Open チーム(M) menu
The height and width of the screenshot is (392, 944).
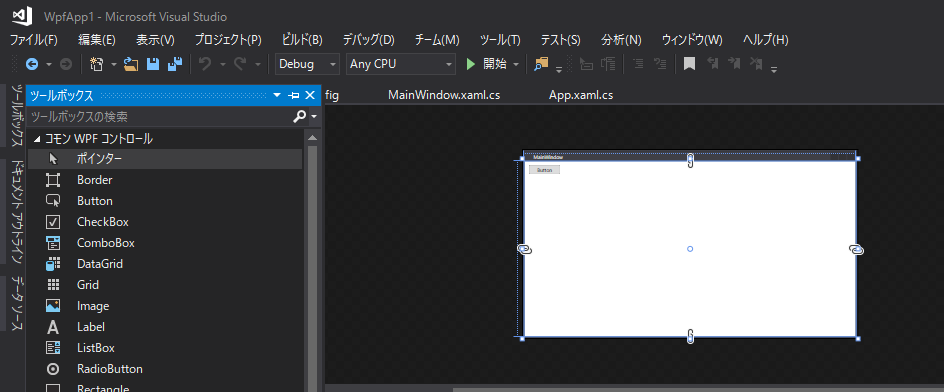437,40
